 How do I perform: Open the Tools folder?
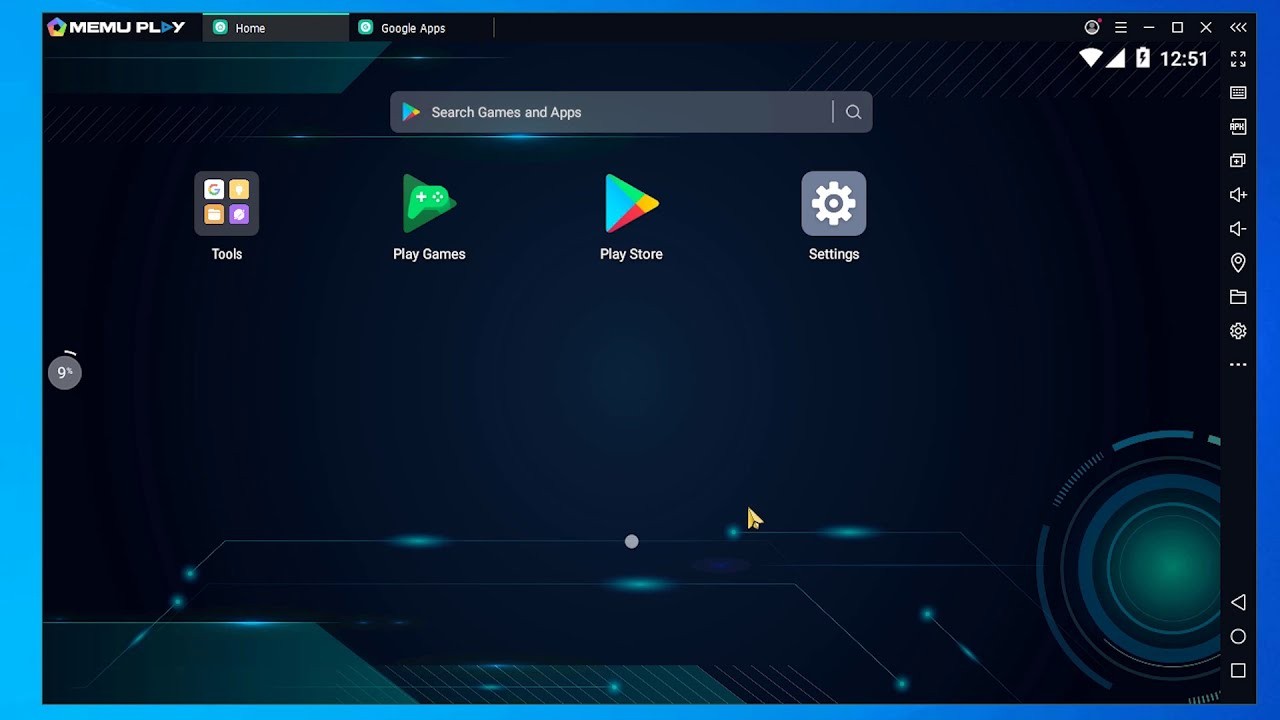point(227,204)
